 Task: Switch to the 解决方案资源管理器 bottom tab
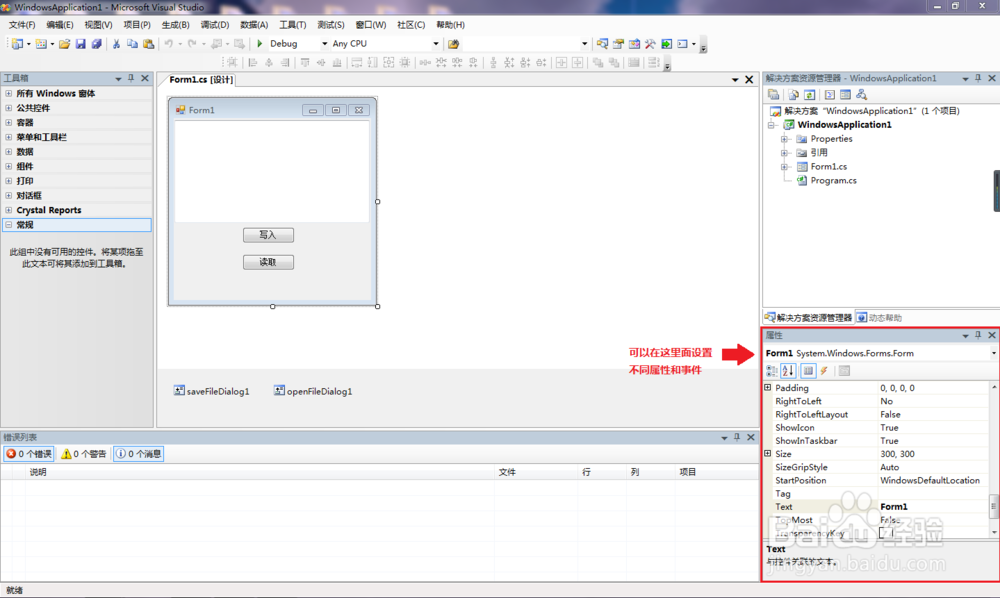(x=808, y=317)
